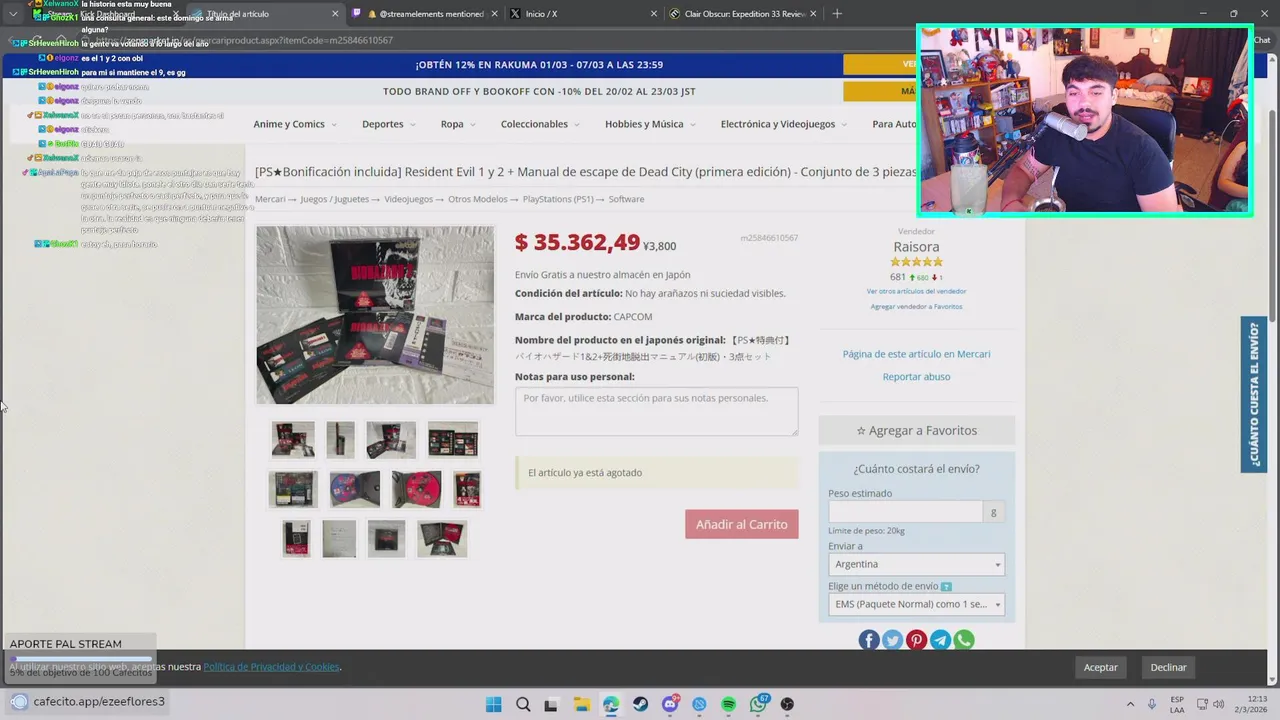Accept the cookies notice
Image resolution: width=1280 pixels, height=720 pixels.
coord(1100,667)
